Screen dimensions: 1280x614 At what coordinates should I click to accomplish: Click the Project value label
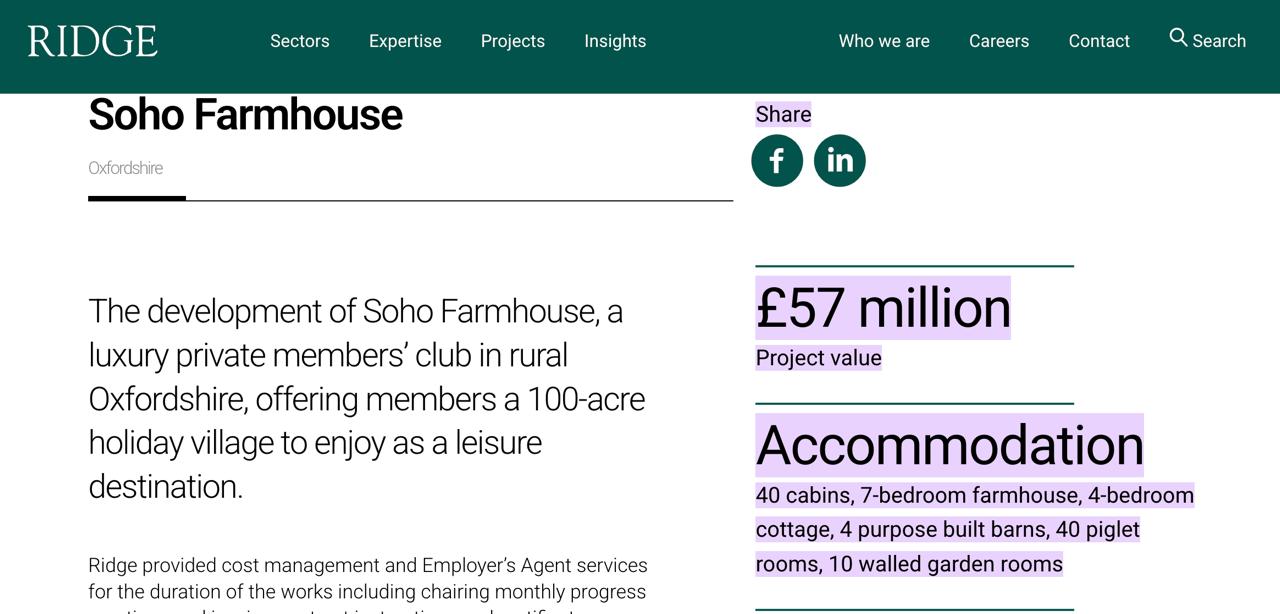pos(819,358)
